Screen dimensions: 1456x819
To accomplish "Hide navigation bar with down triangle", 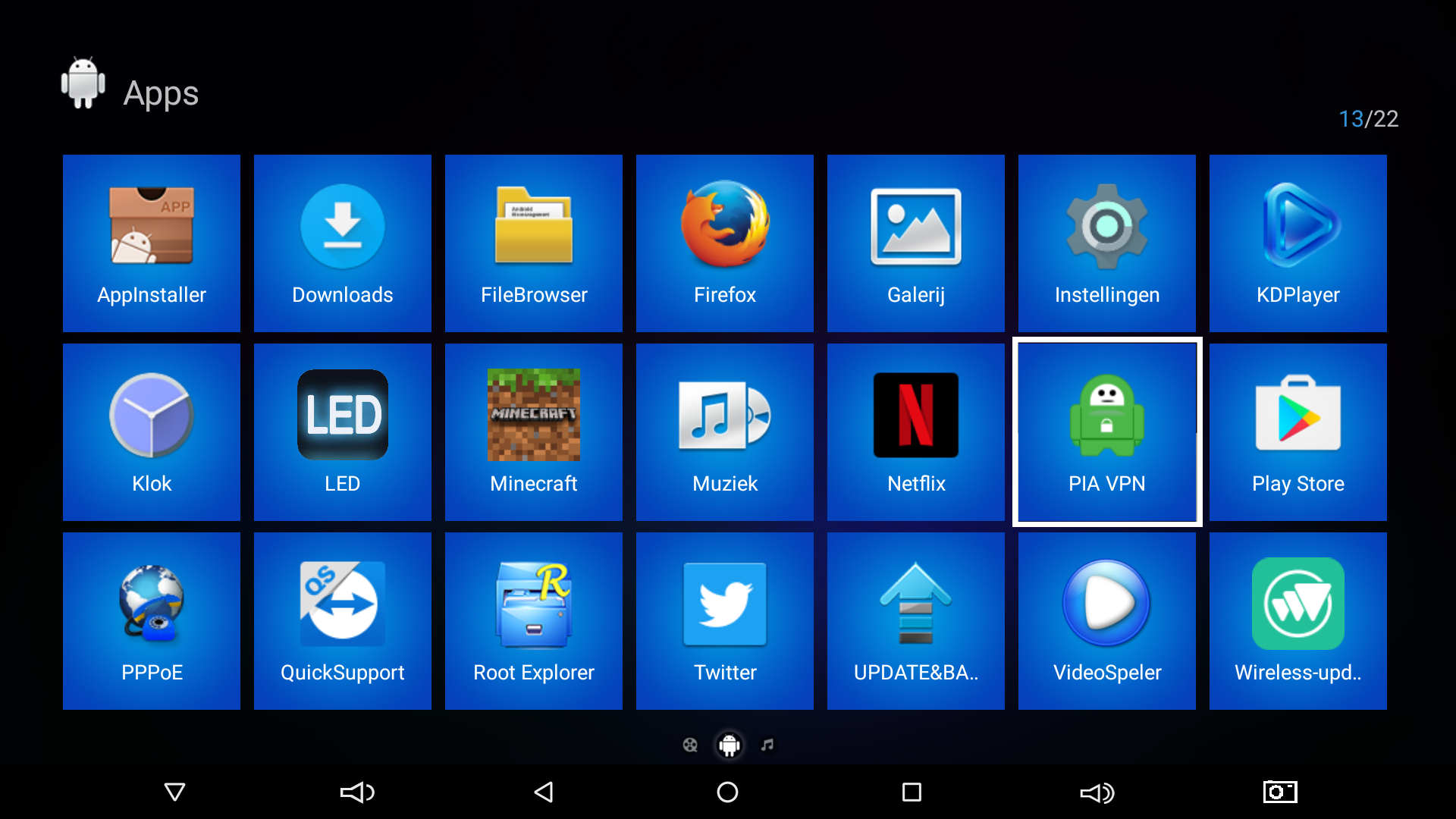I will coord(175,792).
